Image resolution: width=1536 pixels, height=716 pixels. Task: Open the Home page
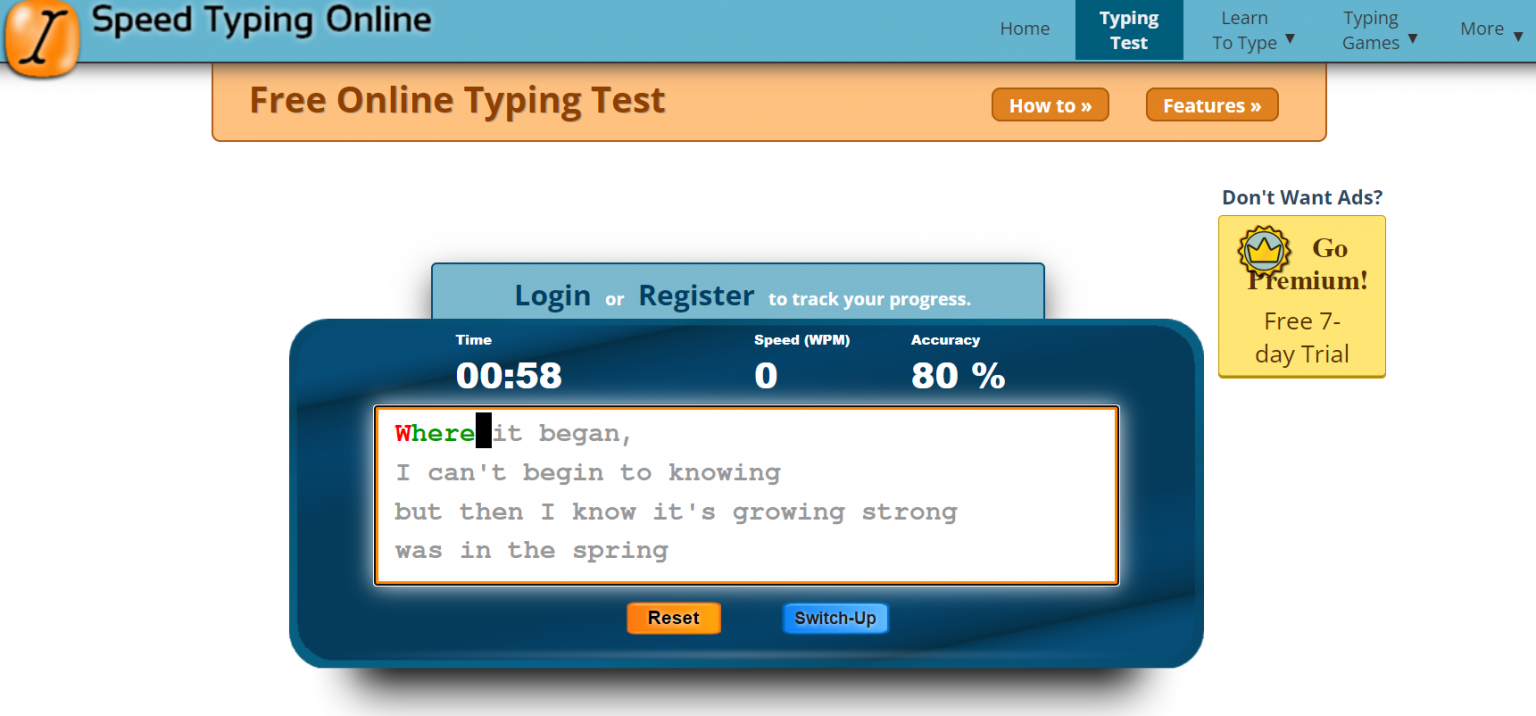coord(1024,29)
